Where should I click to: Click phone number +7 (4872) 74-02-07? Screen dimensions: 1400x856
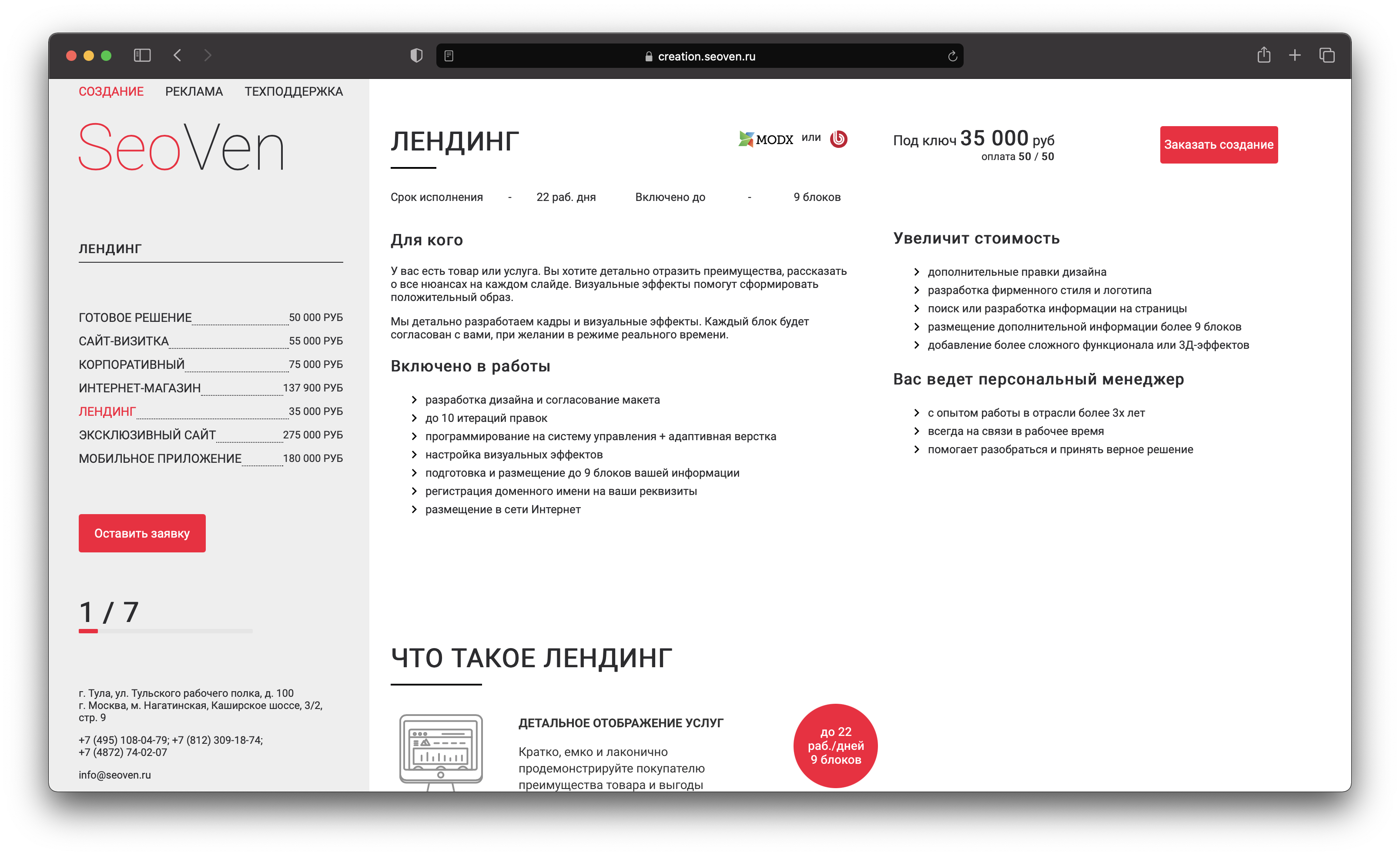pos(123,752)
